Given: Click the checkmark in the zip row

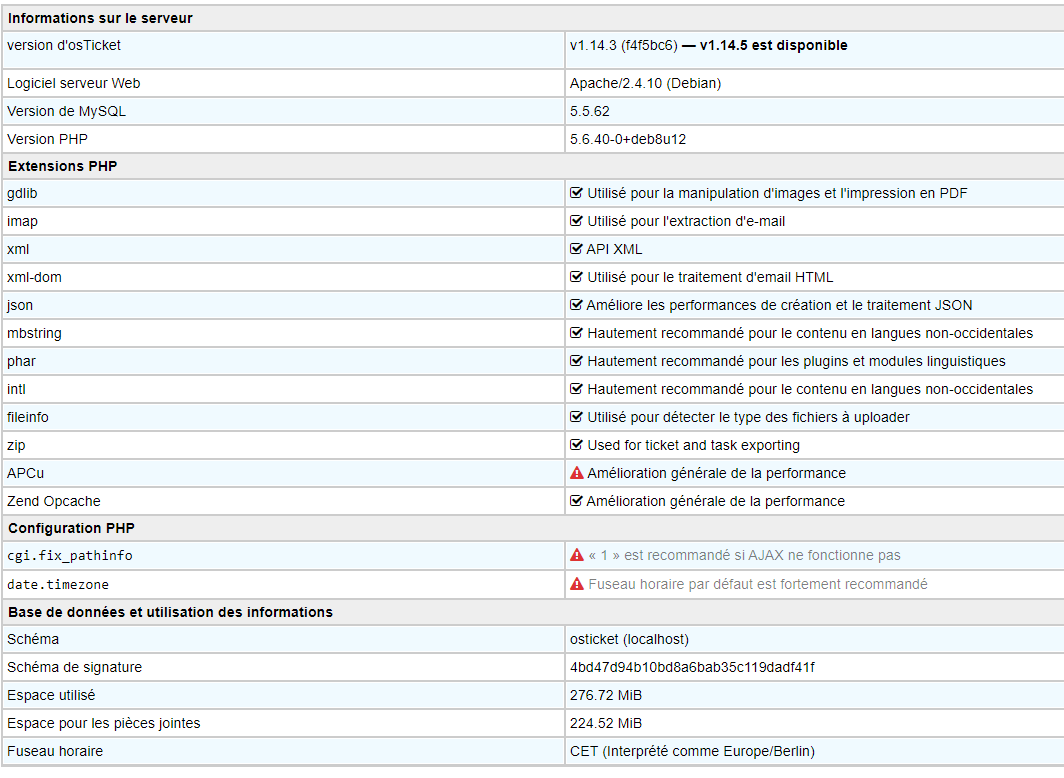Looking at the screenshot, I should click(577, 445).
